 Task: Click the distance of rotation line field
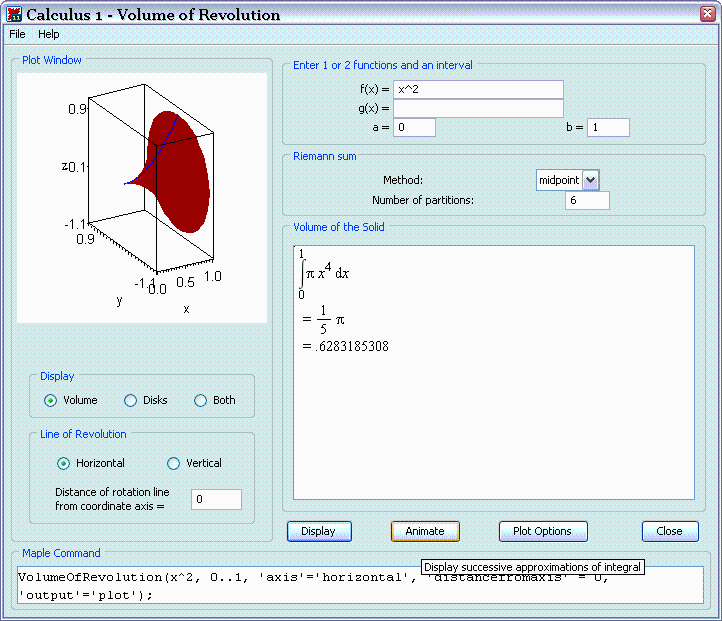coord(216,499)
